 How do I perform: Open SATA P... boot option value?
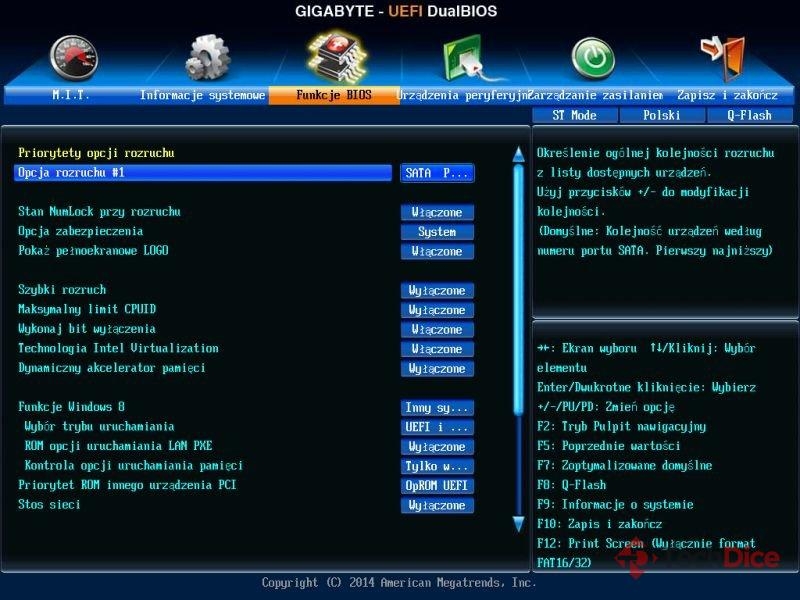pyautogui.click(x=437, y=173)
